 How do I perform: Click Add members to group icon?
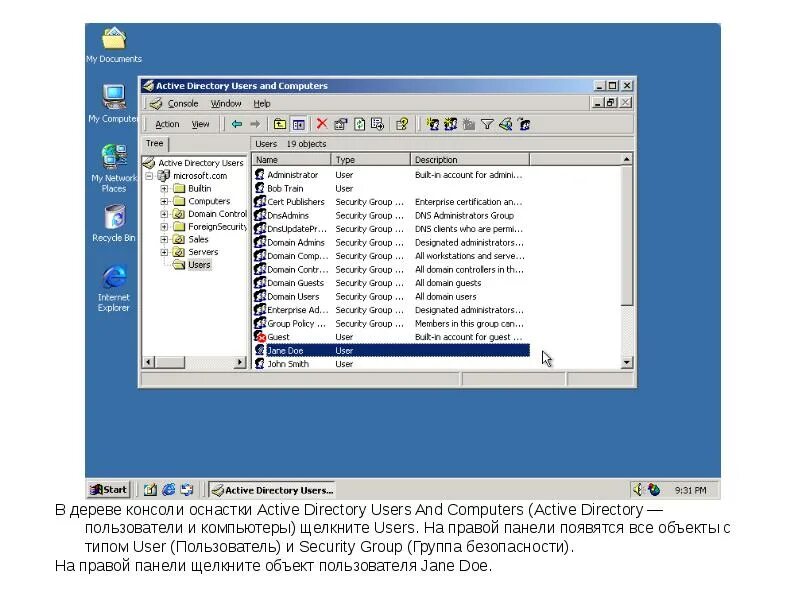pyautogui.click(x=524, y=124)
